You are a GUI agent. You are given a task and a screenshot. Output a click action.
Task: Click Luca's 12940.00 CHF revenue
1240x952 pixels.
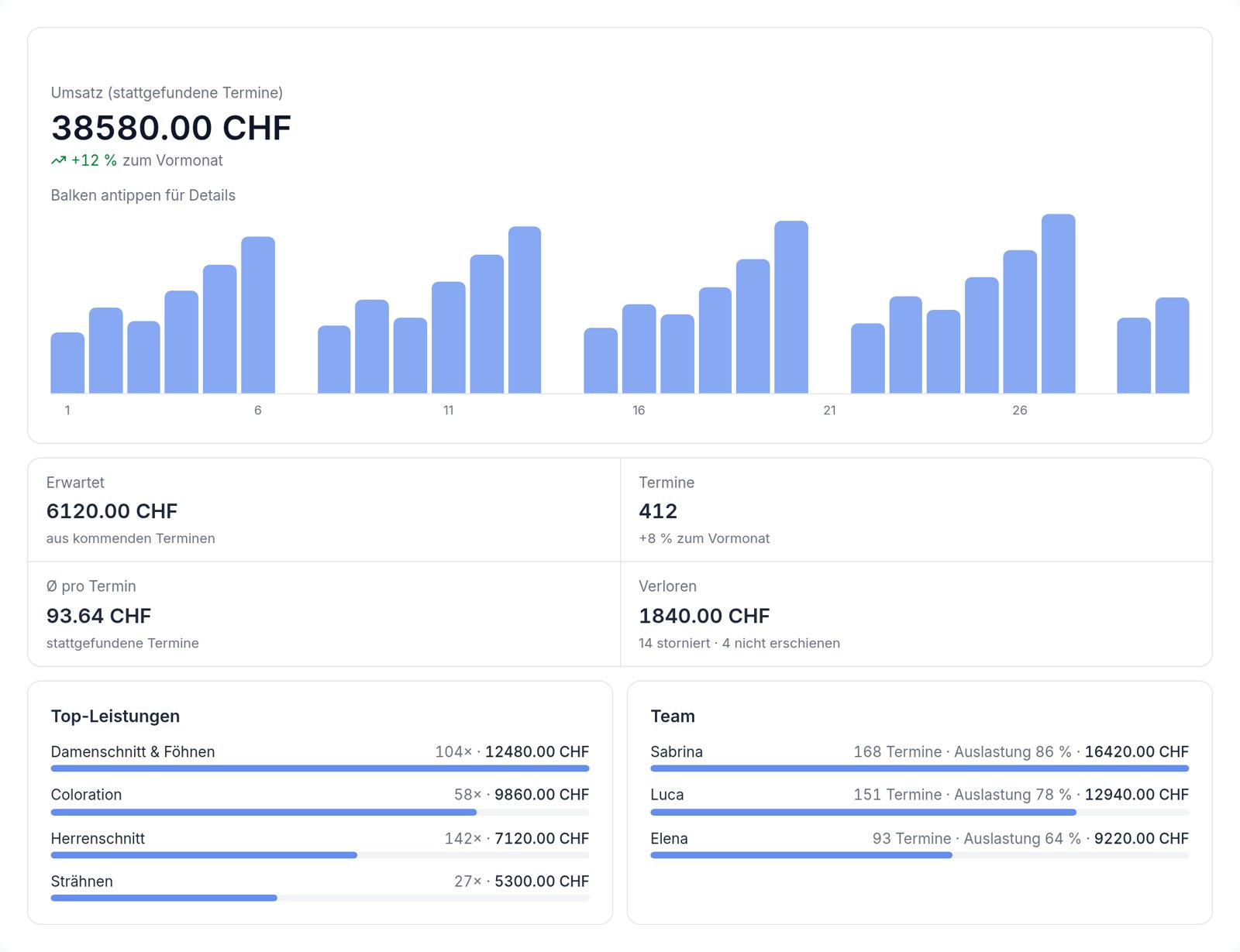pyautogui.click(x=1137, y=795)
